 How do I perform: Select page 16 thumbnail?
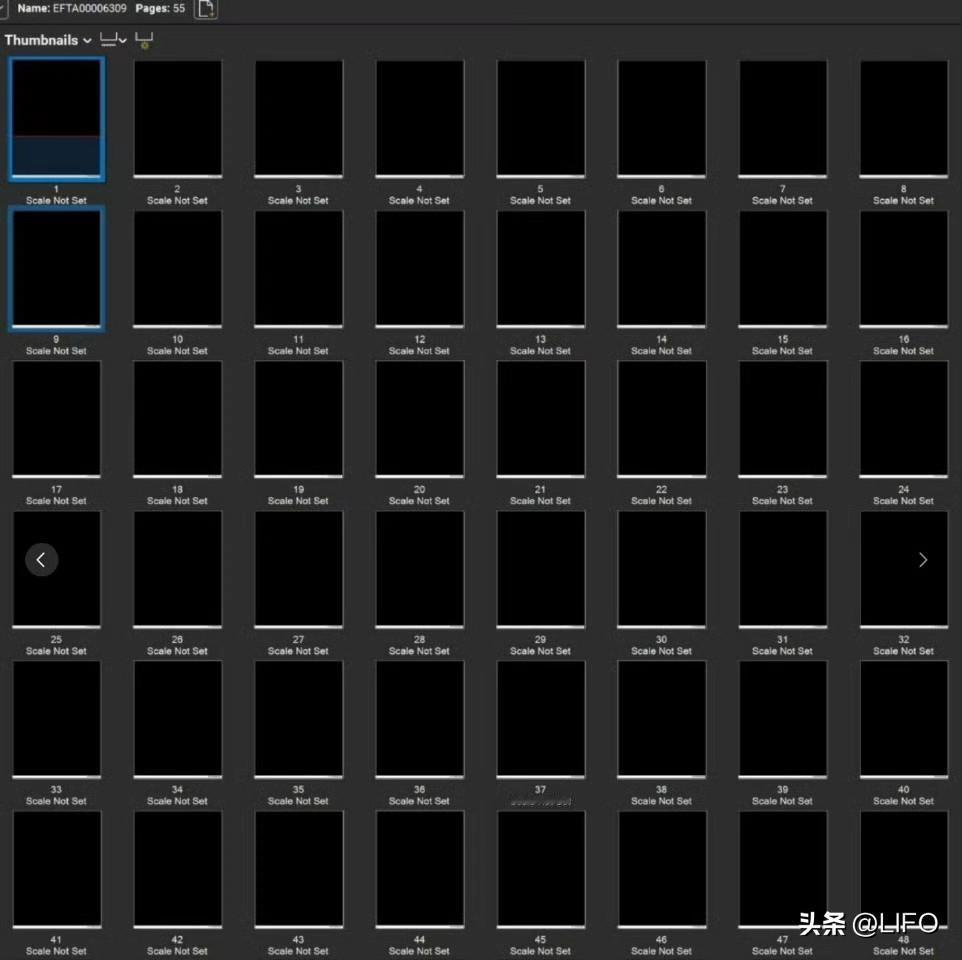904,269
